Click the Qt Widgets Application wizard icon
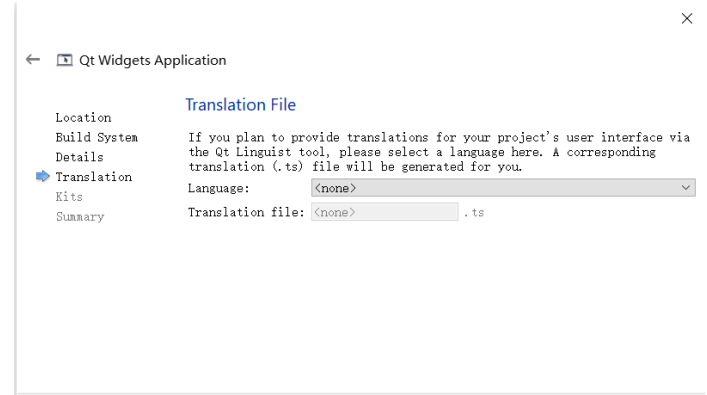This screenshot has width=707, height=395. 64,60
